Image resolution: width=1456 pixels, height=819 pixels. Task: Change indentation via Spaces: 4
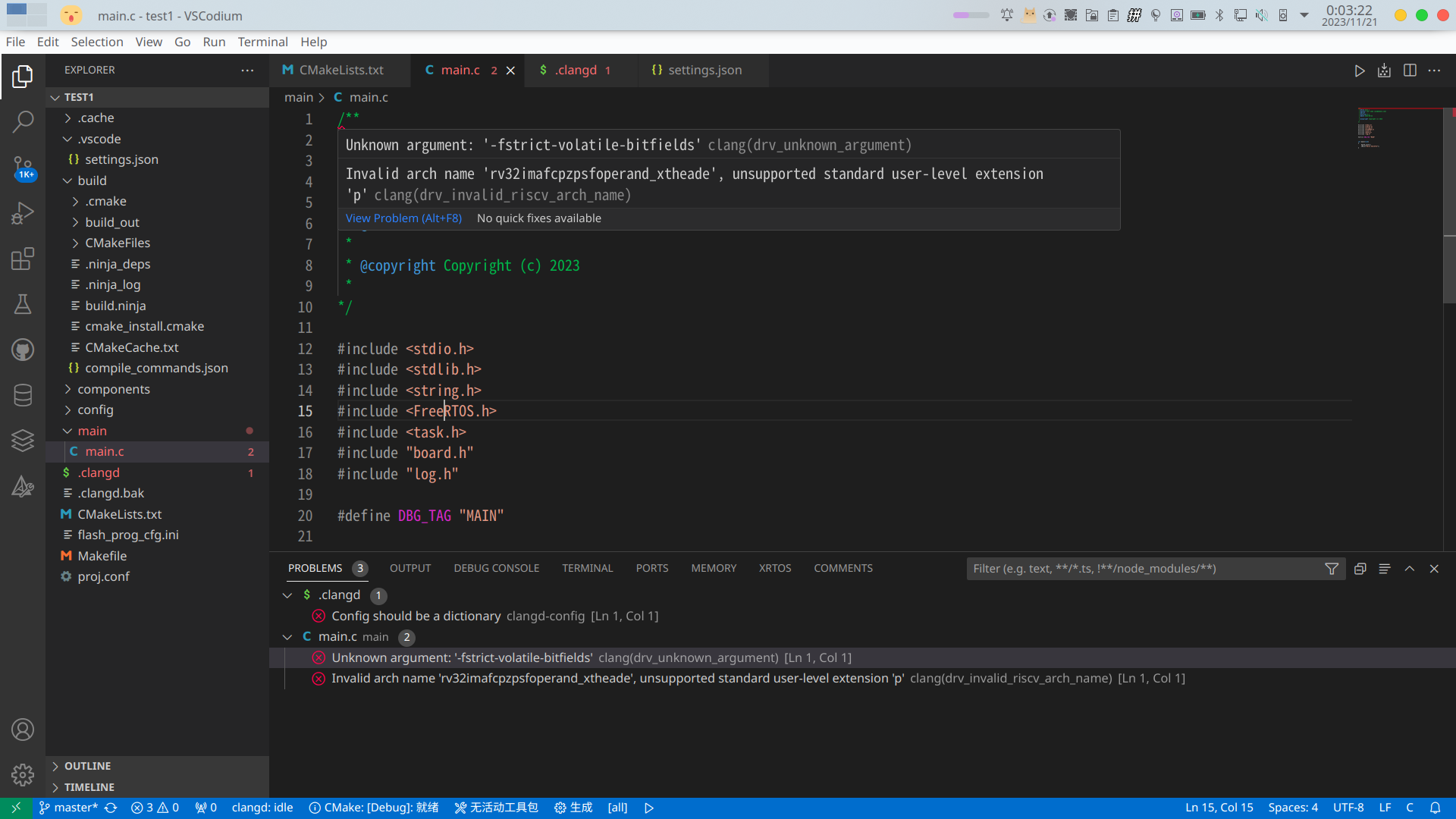pos(1293,808)
